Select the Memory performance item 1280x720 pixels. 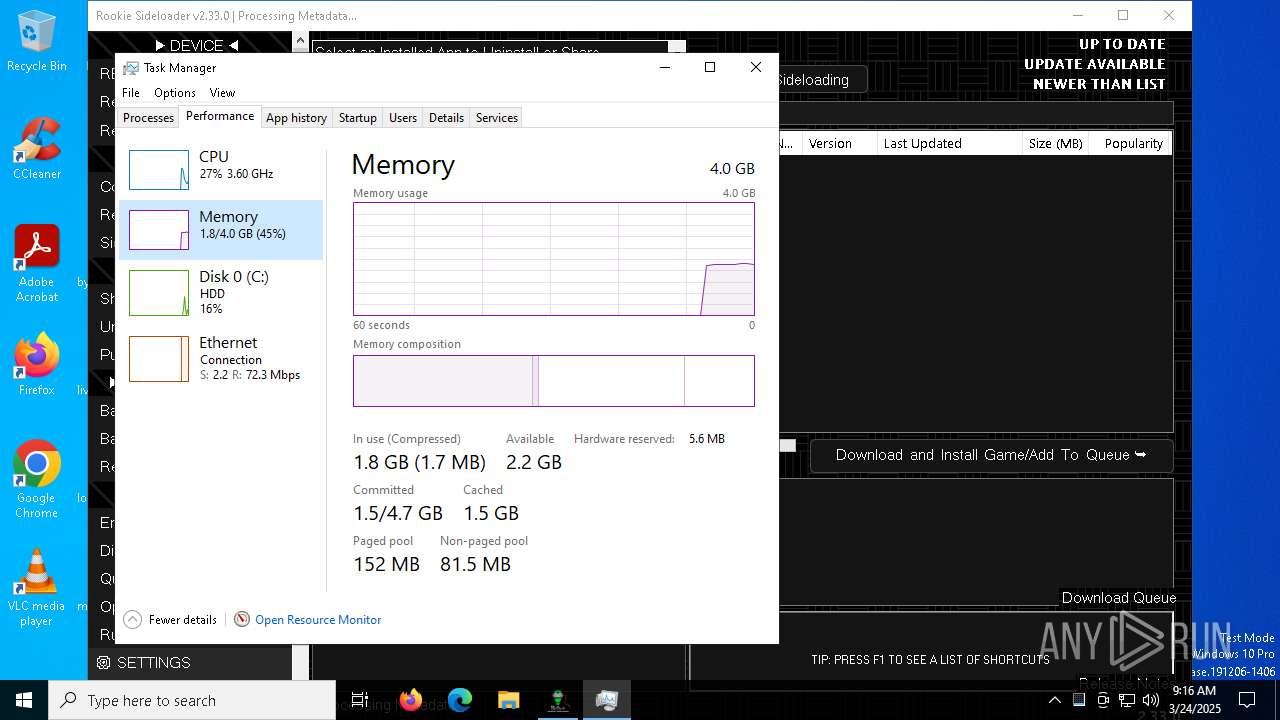point(221,230)
